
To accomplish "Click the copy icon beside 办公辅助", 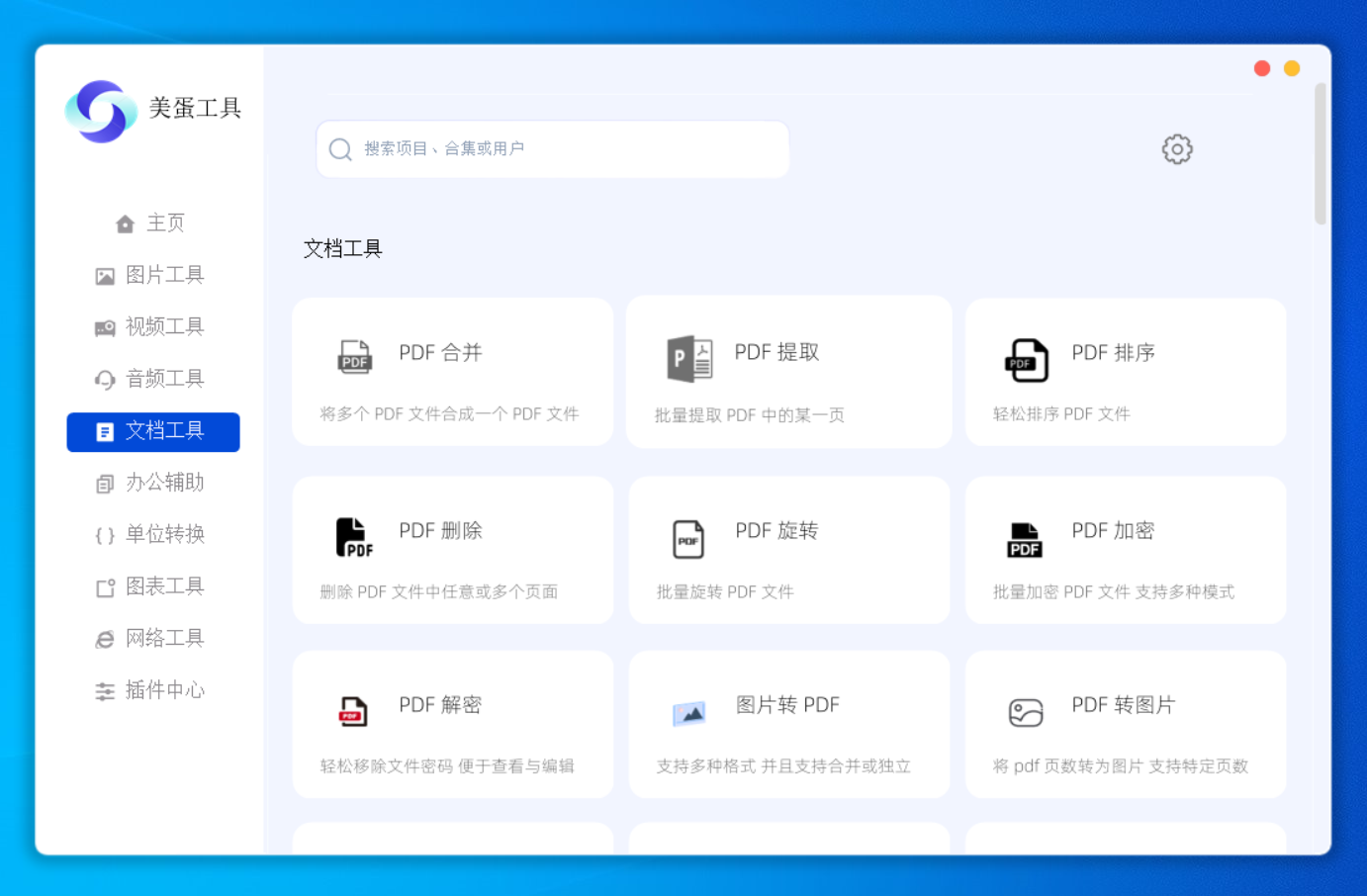I will [x=105, y=484].
